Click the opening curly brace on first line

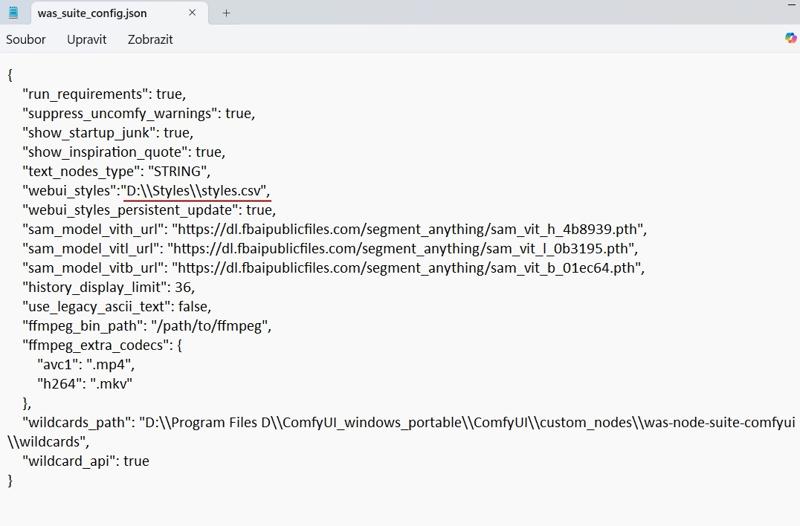point(10,75)
